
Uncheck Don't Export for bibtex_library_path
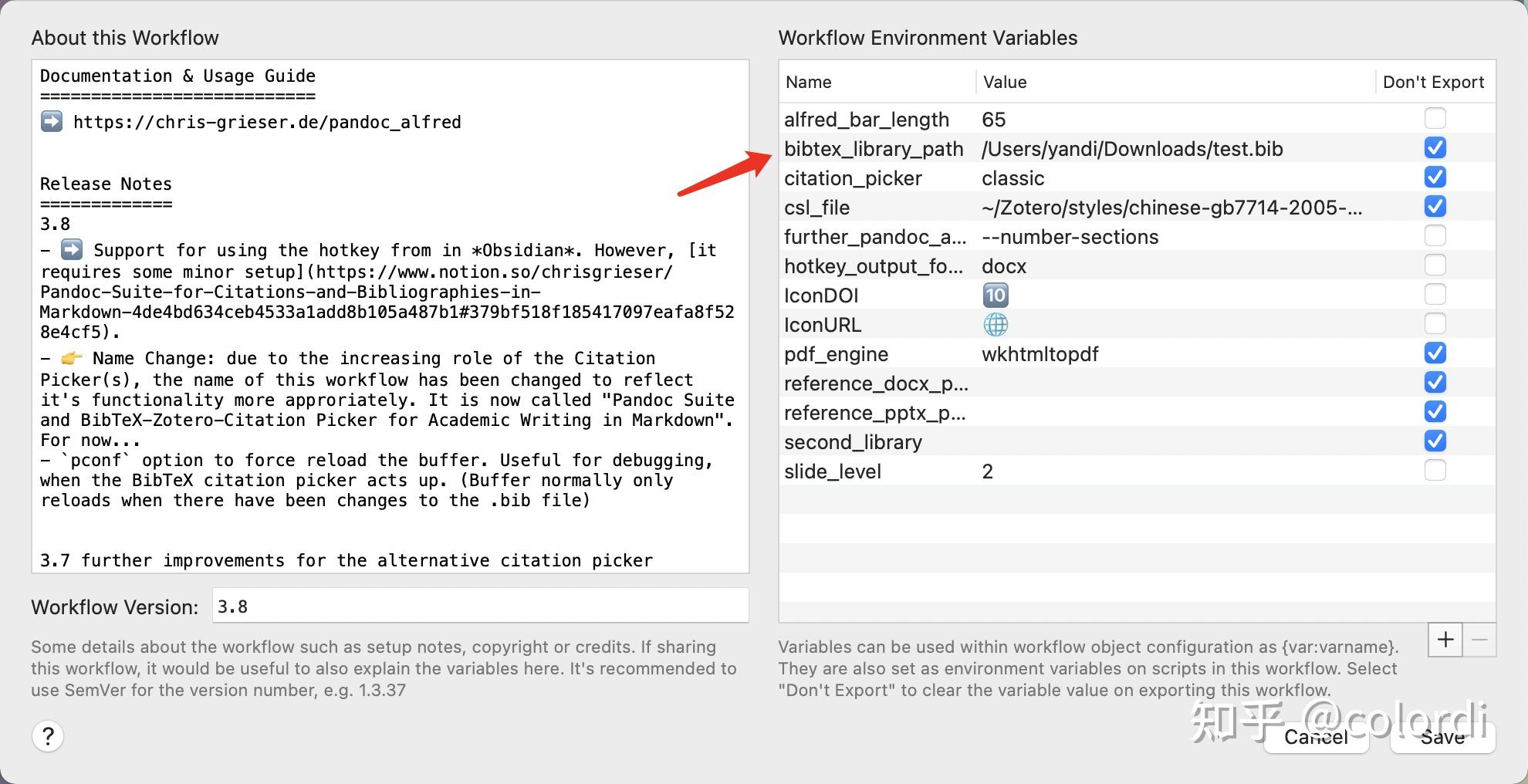pos(1435,148)
